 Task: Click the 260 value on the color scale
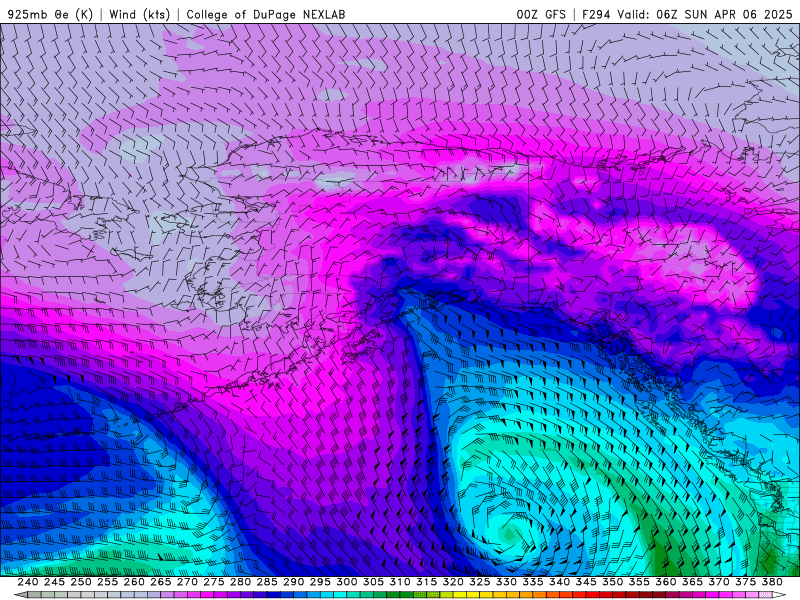[134, 582]
